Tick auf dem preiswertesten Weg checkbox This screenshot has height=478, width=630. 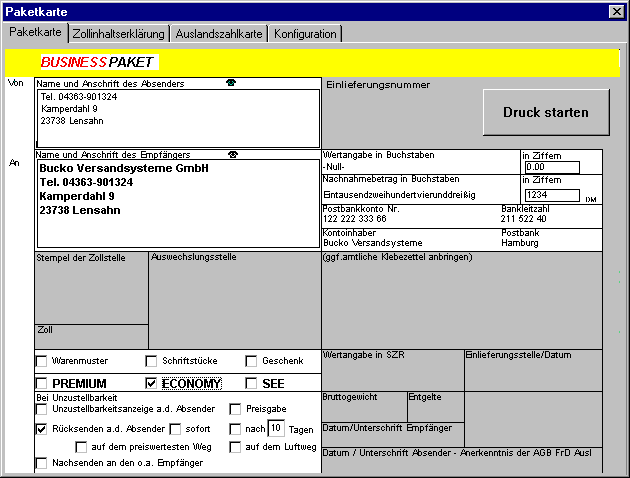point(81,447)
